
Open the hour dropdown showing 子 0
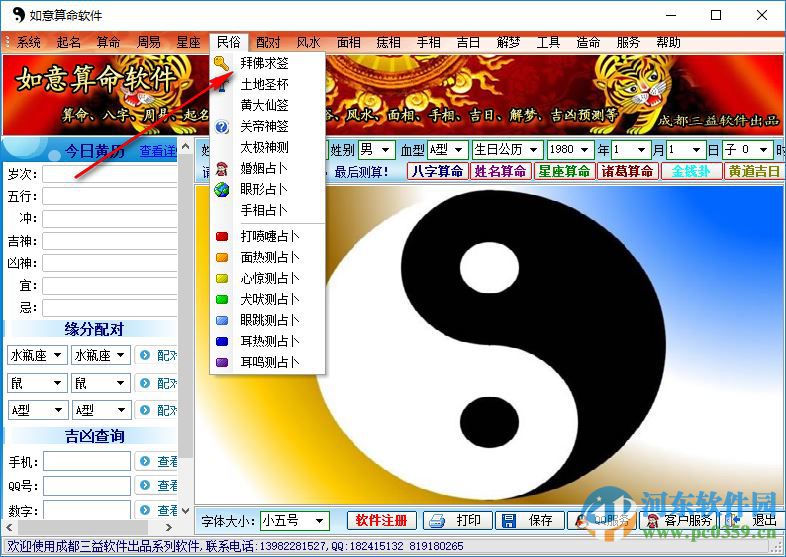pyautogui.click(x=763, y=150)
